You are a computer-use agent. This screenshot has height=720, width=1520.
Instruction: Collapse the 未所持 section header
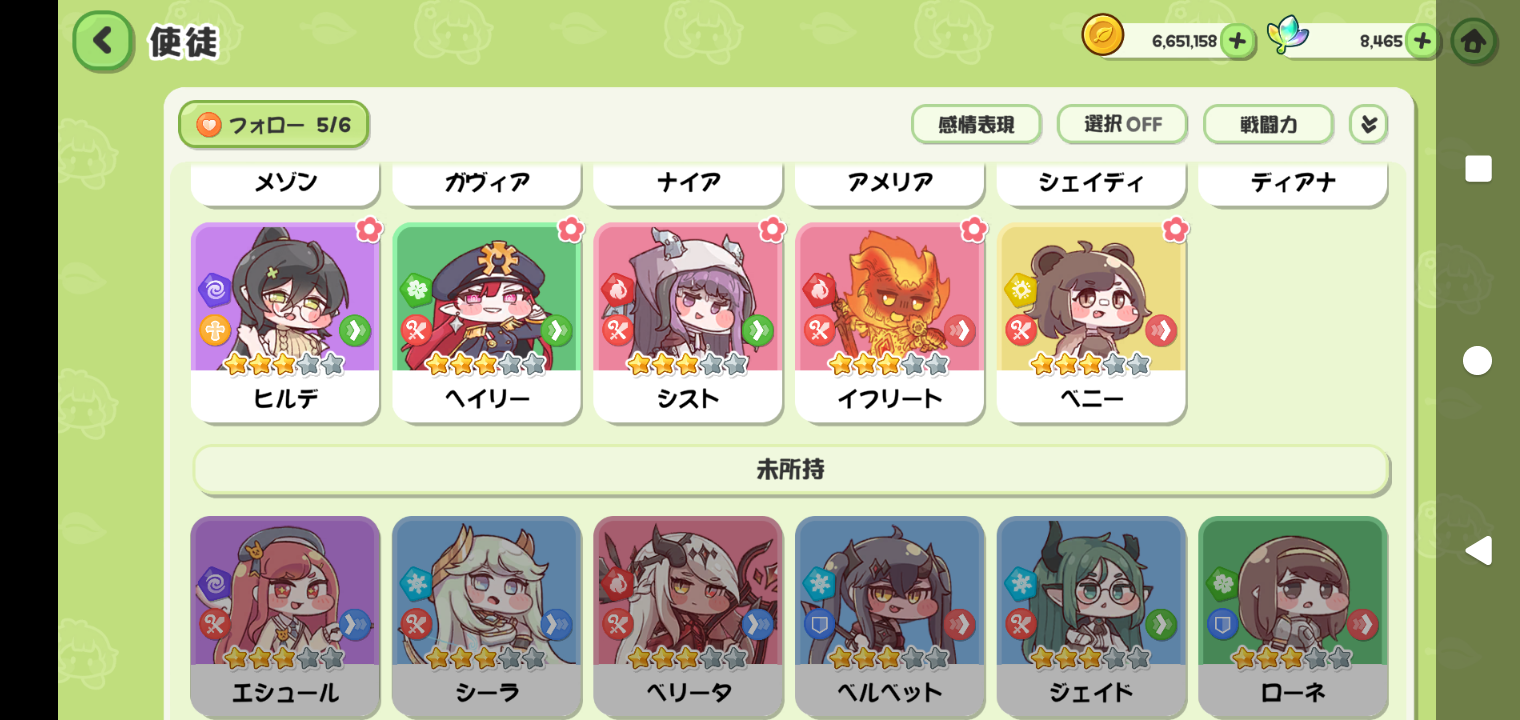point(791,470)
